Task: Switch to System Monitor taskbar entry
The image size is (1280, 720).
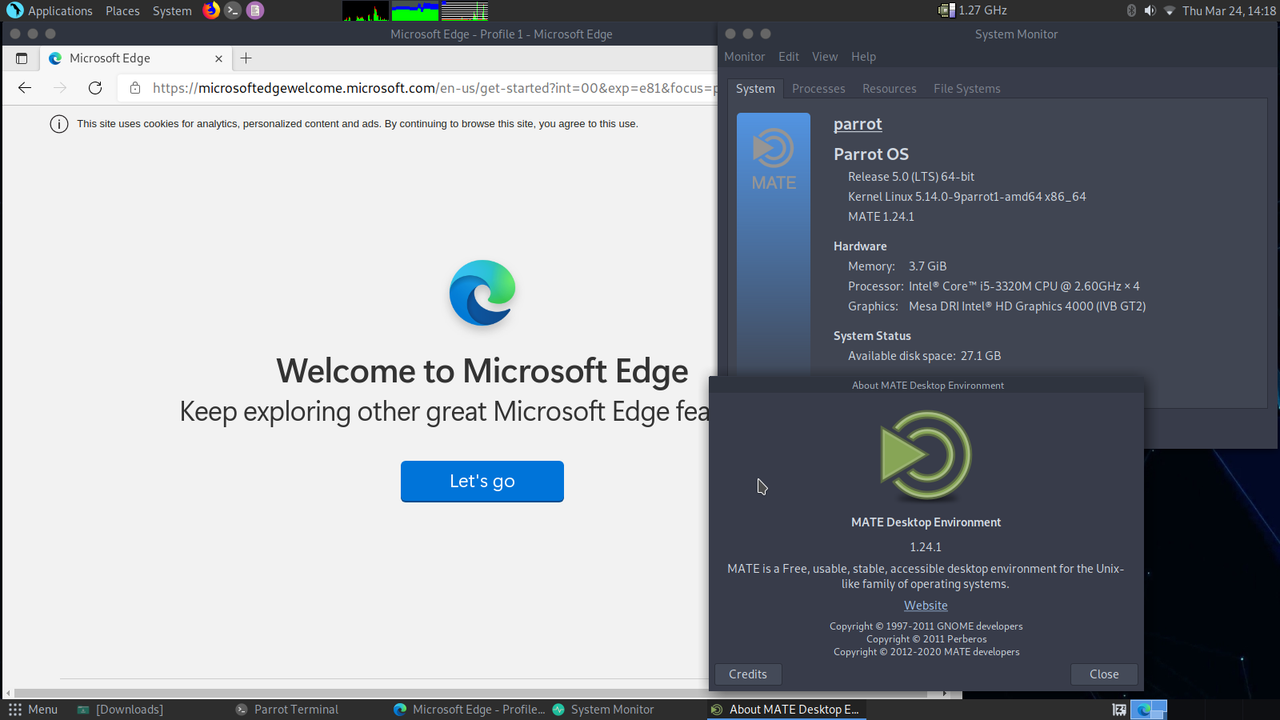Action: click(603, 709)
